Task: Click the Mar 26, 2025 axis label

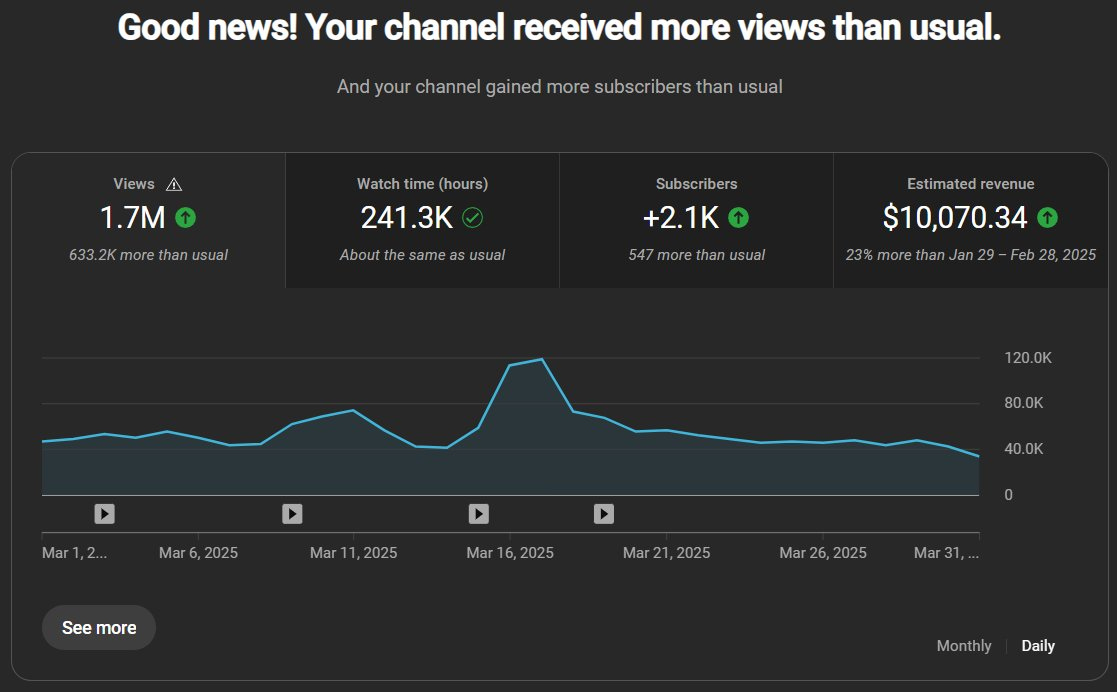Action: 823,553
